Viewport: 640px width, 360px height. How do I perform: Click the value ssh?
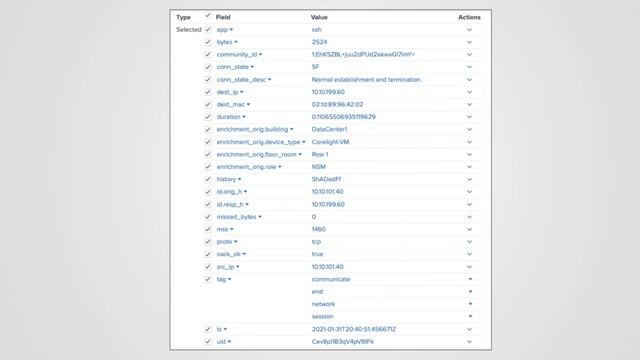pyautogui.click(x=316, y=30)
